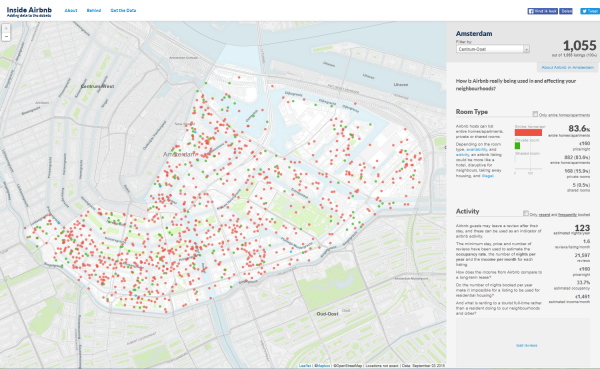
Task: Click the Inside Airbnb logo
Action: (29, 11)
